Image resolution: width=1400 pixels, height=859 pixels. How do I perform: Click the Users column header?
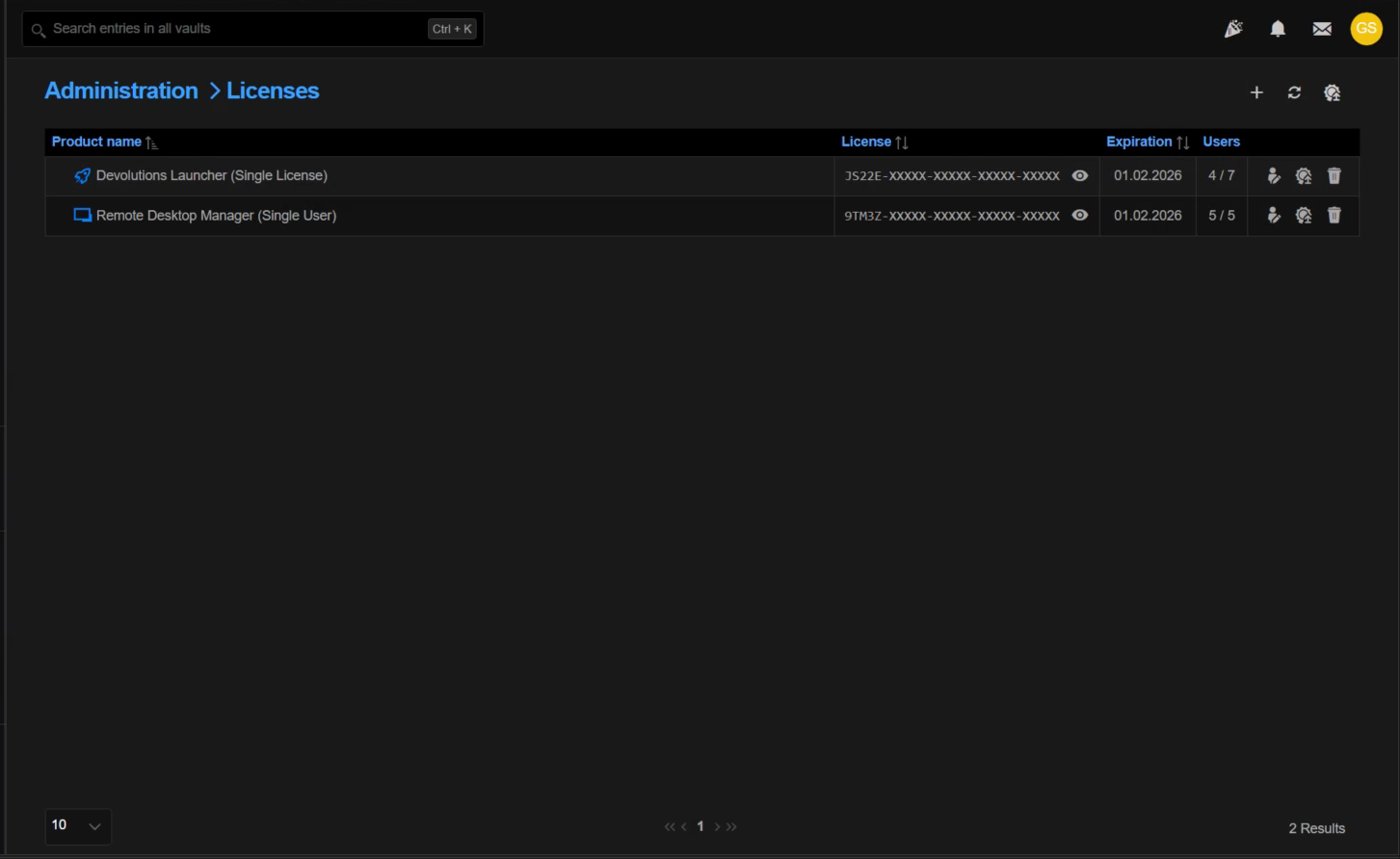[x=1221, y=142]
